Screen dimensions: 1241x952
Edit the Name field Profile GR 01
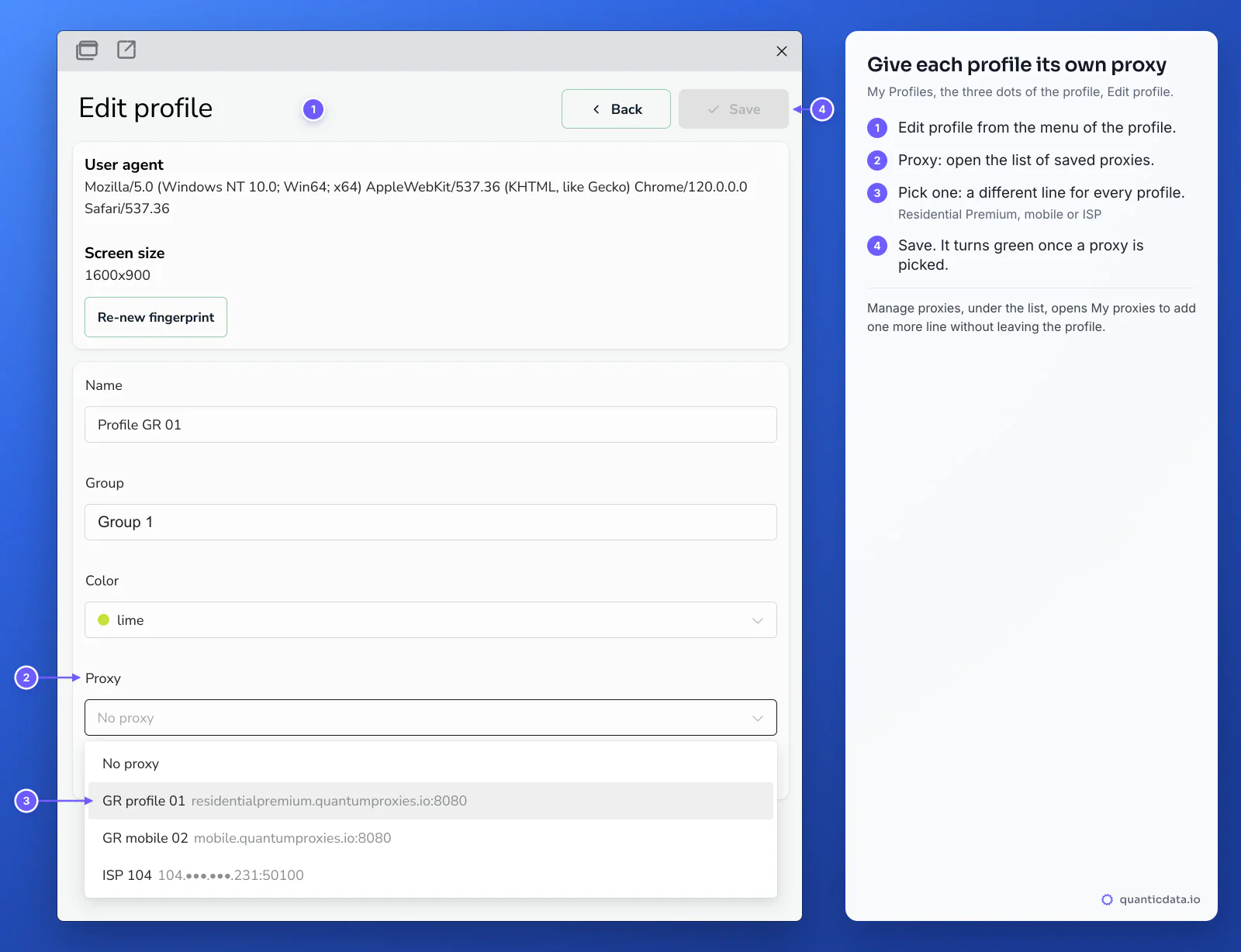pyautogui.click(x=430, y=425)
